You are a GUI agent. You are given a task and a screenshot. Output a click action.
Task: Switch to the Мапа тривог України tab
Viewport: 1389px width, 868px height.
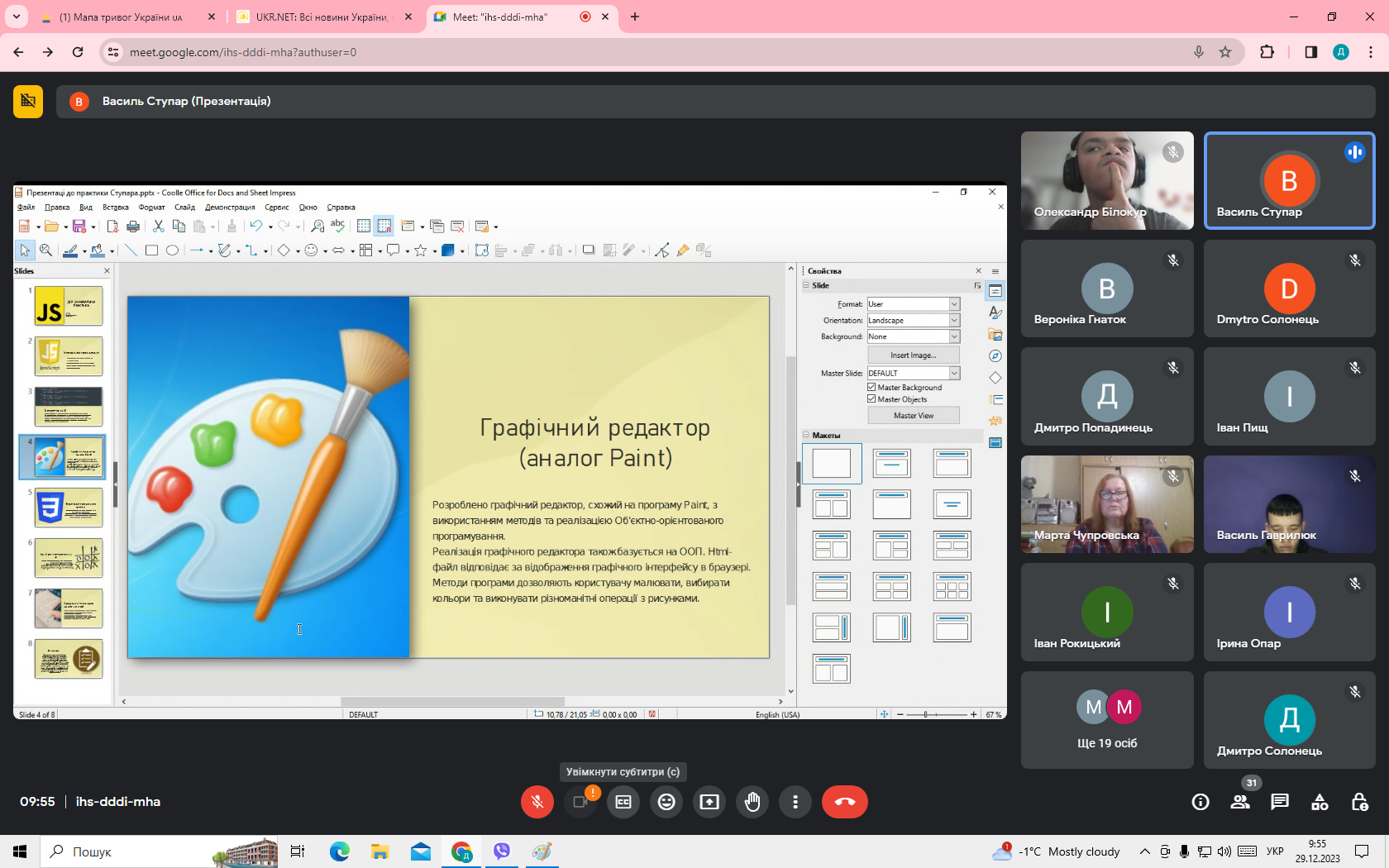[121, 17]
